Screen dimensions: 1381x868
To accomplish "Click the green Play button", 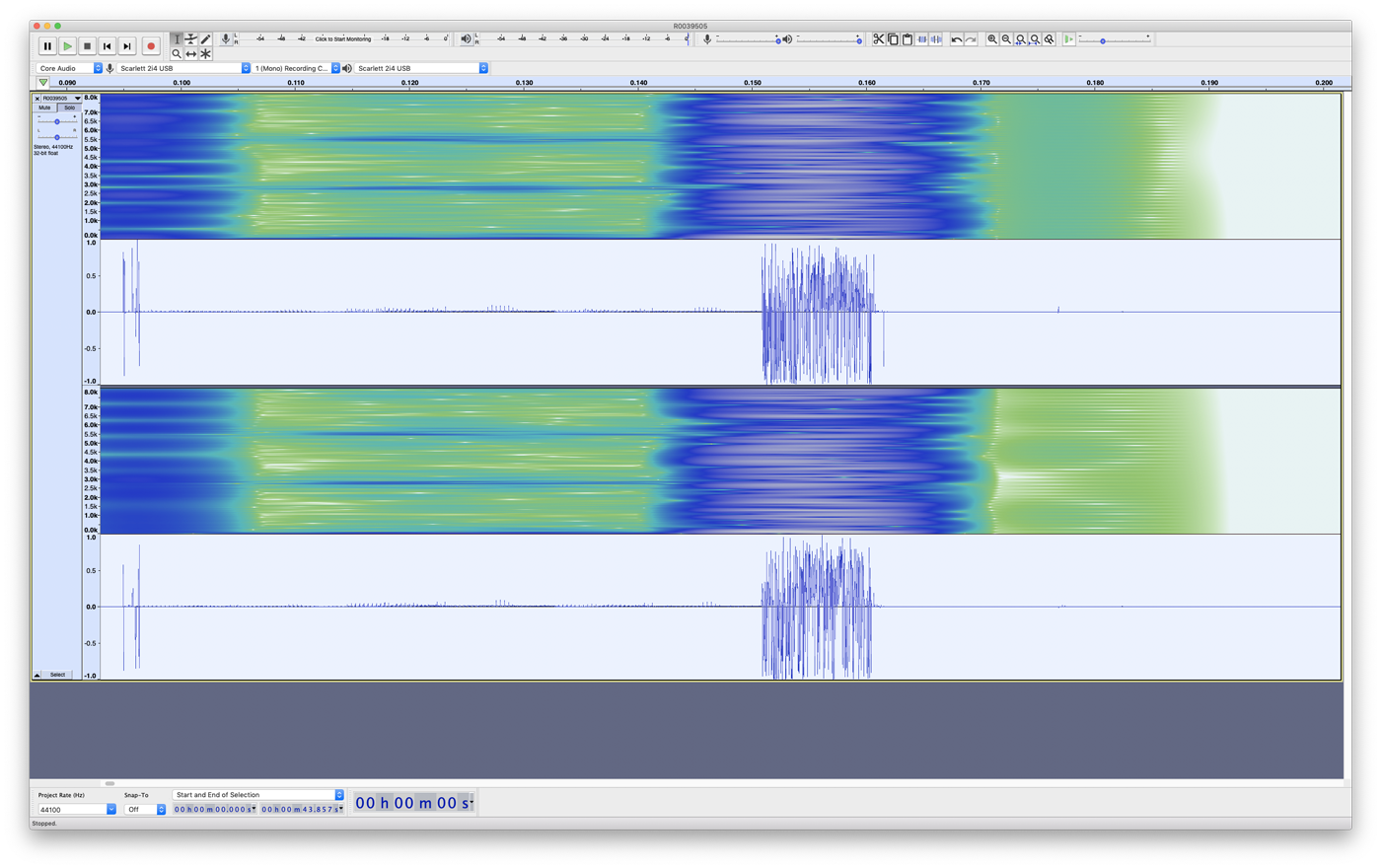I will 67,46.
